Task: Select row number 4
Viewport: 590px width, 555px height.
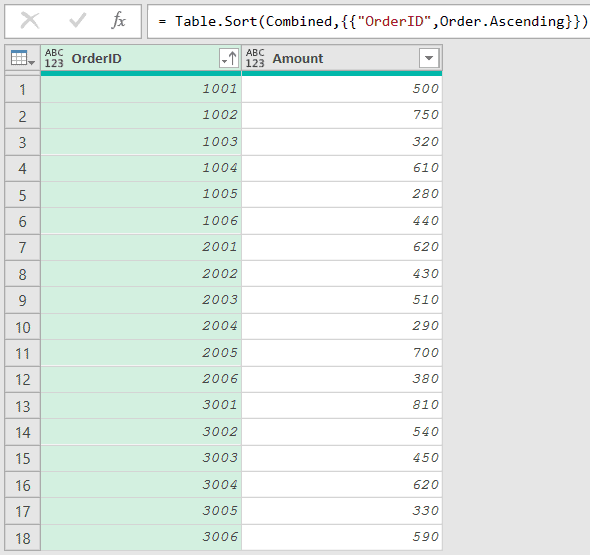Action: click(23, 169)
